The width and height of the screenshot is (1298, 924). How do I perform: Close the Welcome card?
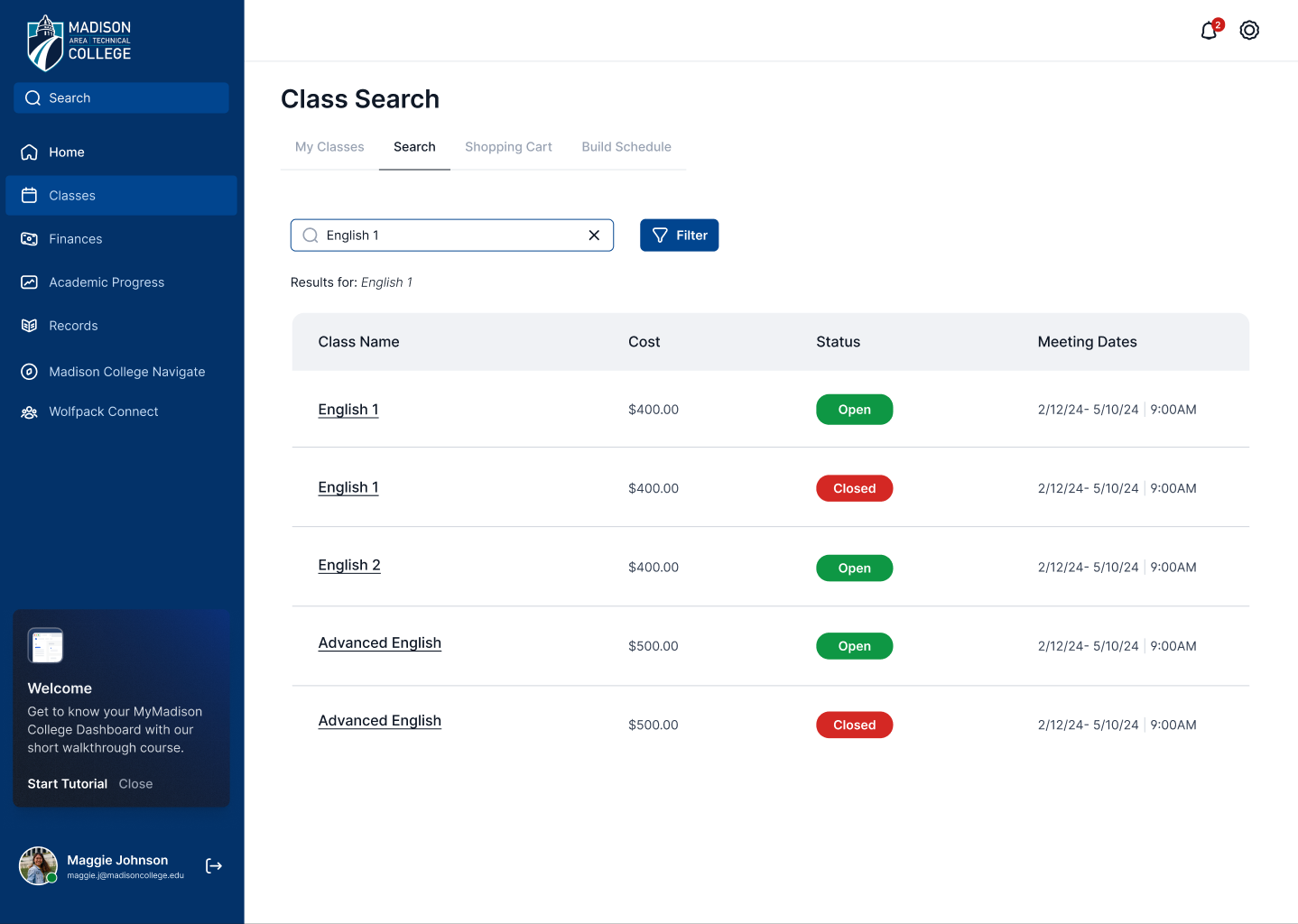coord(135,784)
